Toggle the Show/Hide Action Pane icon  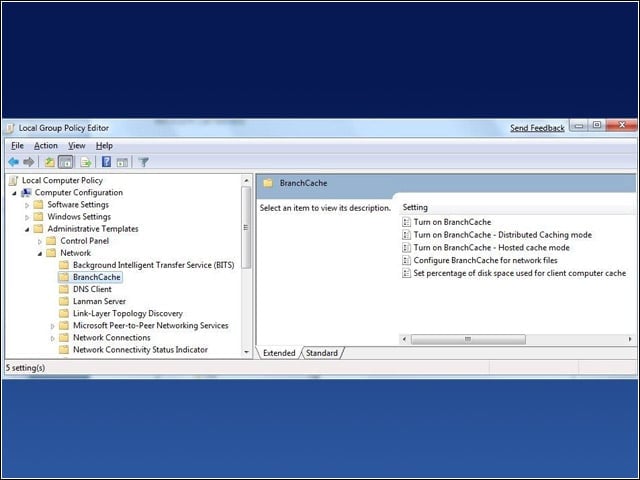pyautogui.click(x=122, y=162)
